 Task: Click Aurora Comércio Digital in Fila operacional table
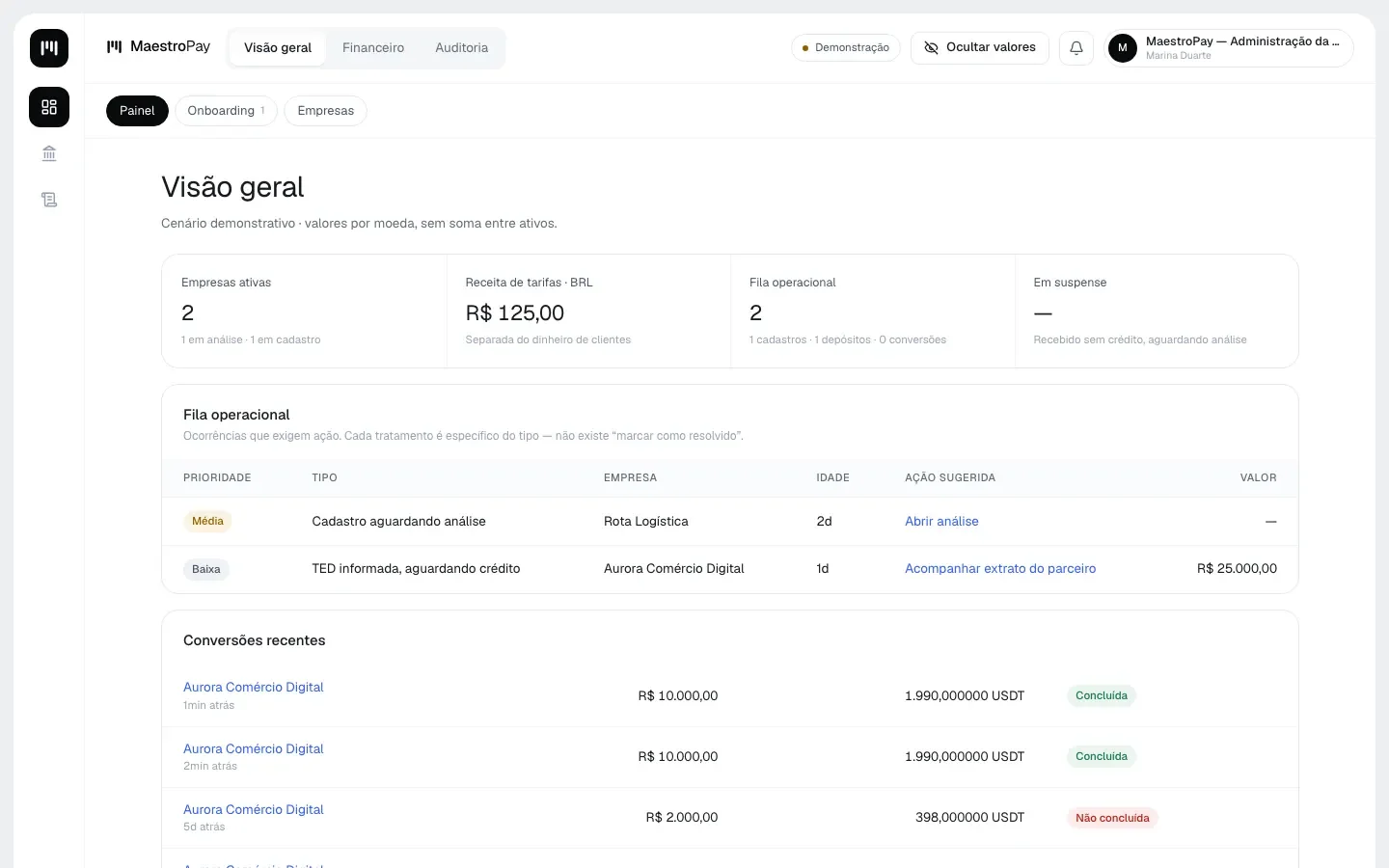point(674,569)
